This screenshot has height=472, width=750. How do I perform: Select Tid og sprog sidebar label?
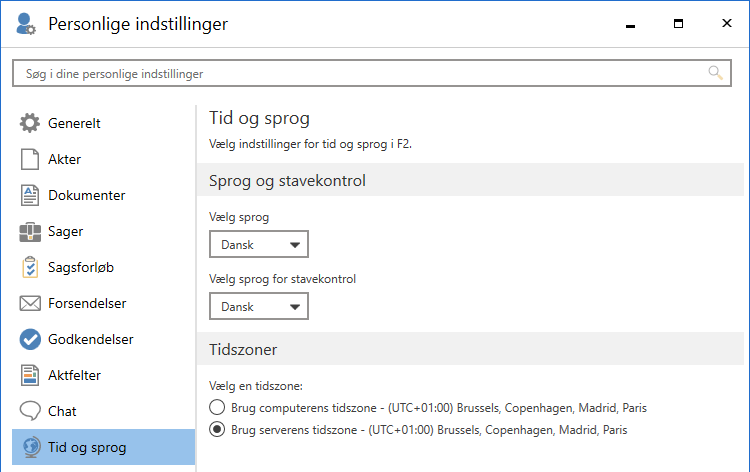[x=87, y=447]
